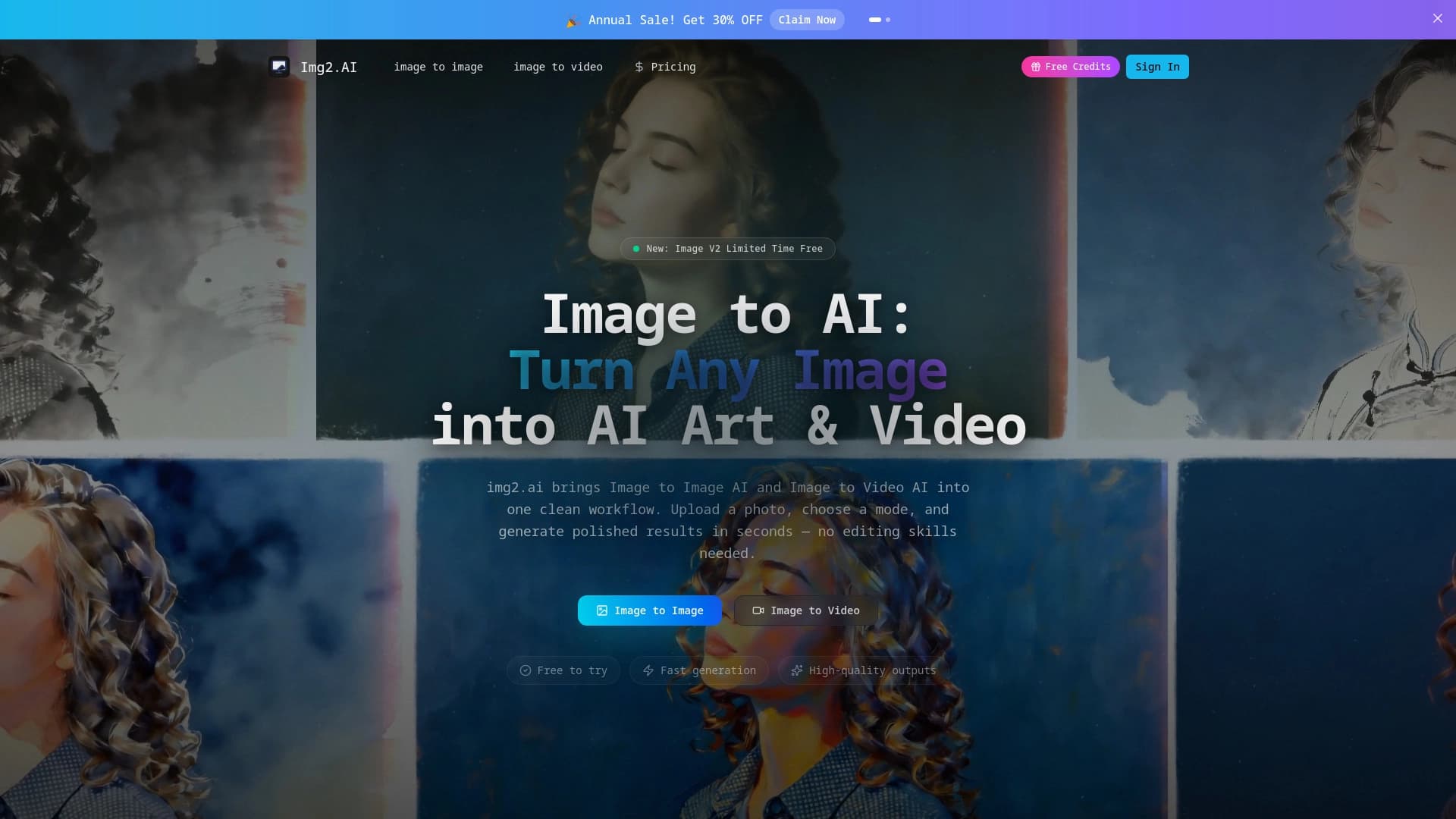Click the dollar sign icon beside Pricing
Viewport: 1456px width, 819px height.
point(639,67)
